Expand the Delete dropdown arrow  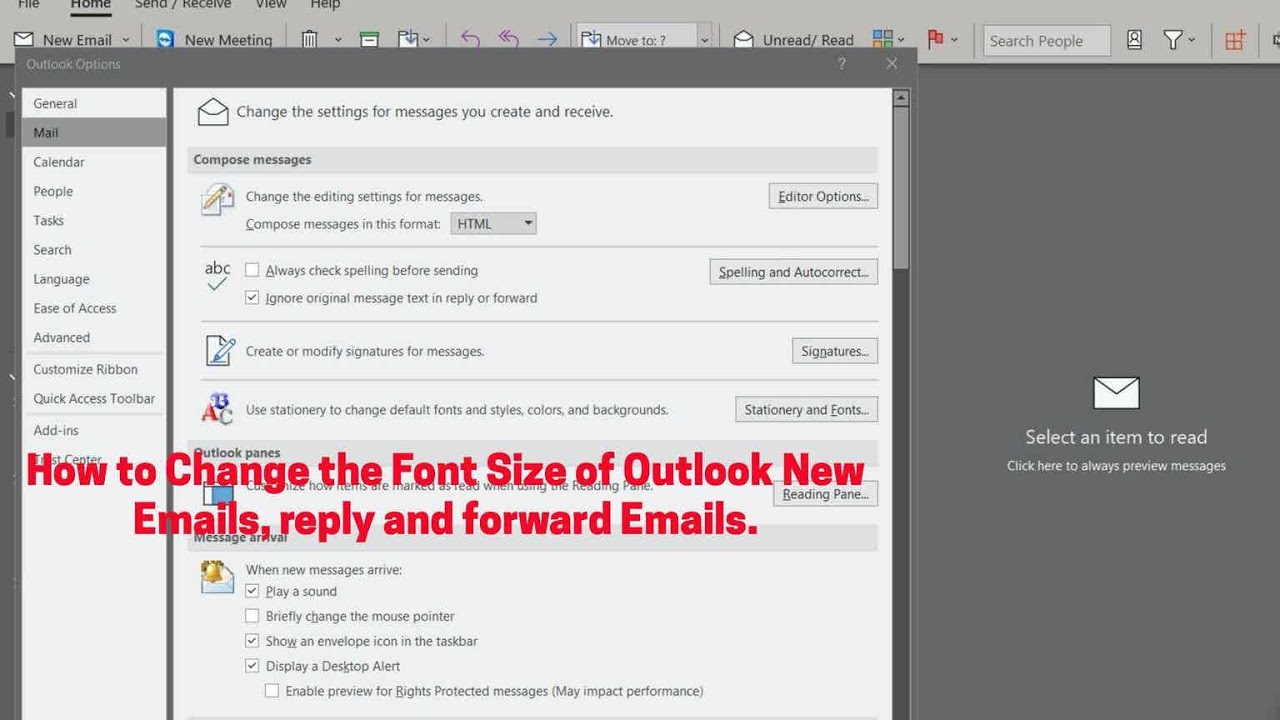[x=338, y=40]
